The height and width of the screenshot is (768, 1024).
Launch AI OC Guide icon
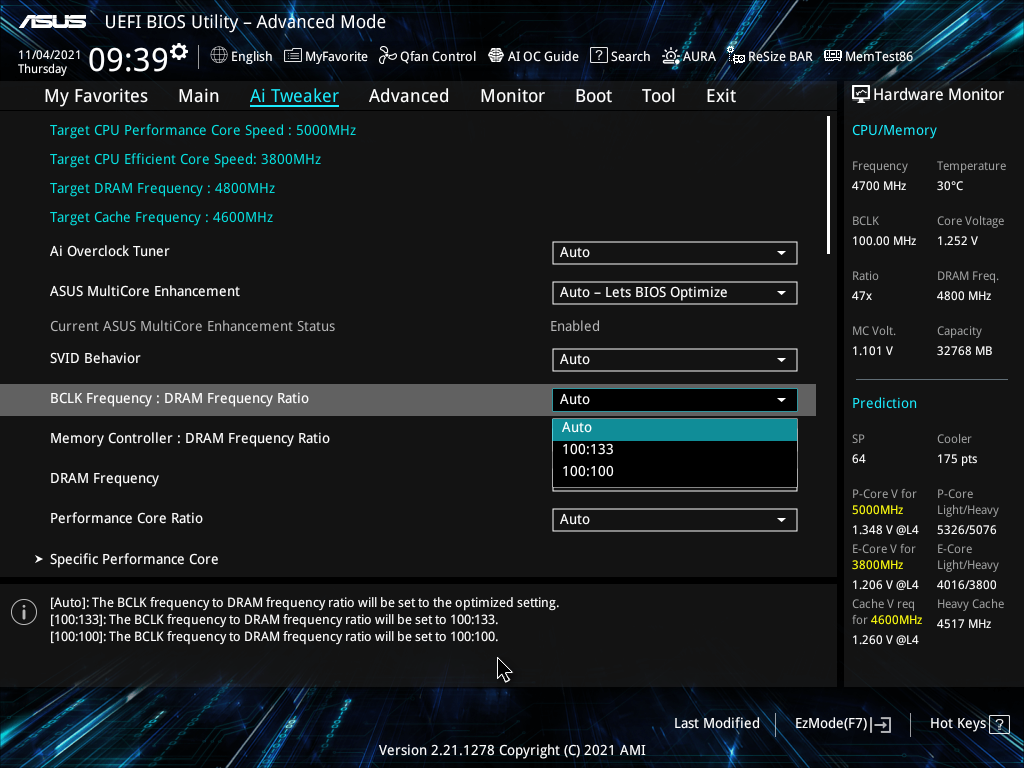[x=496, y=56]
